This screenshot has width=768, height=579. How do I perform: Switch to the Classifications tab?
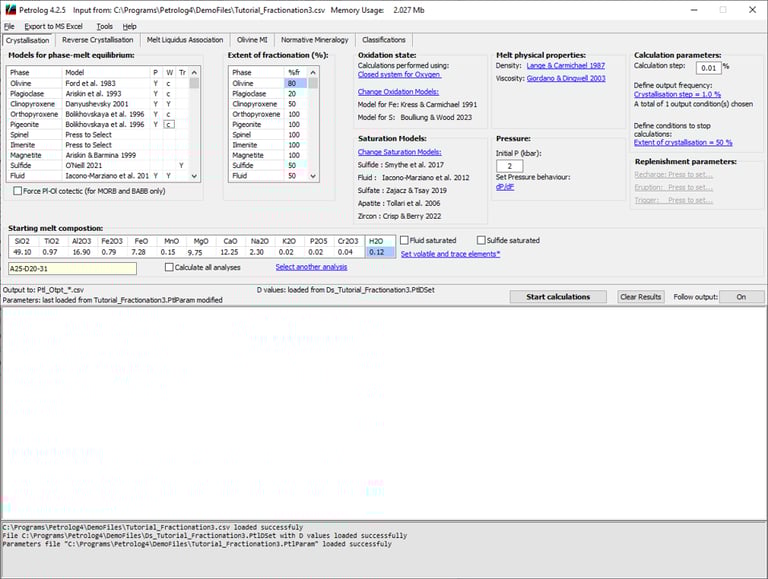coord(384,40)
